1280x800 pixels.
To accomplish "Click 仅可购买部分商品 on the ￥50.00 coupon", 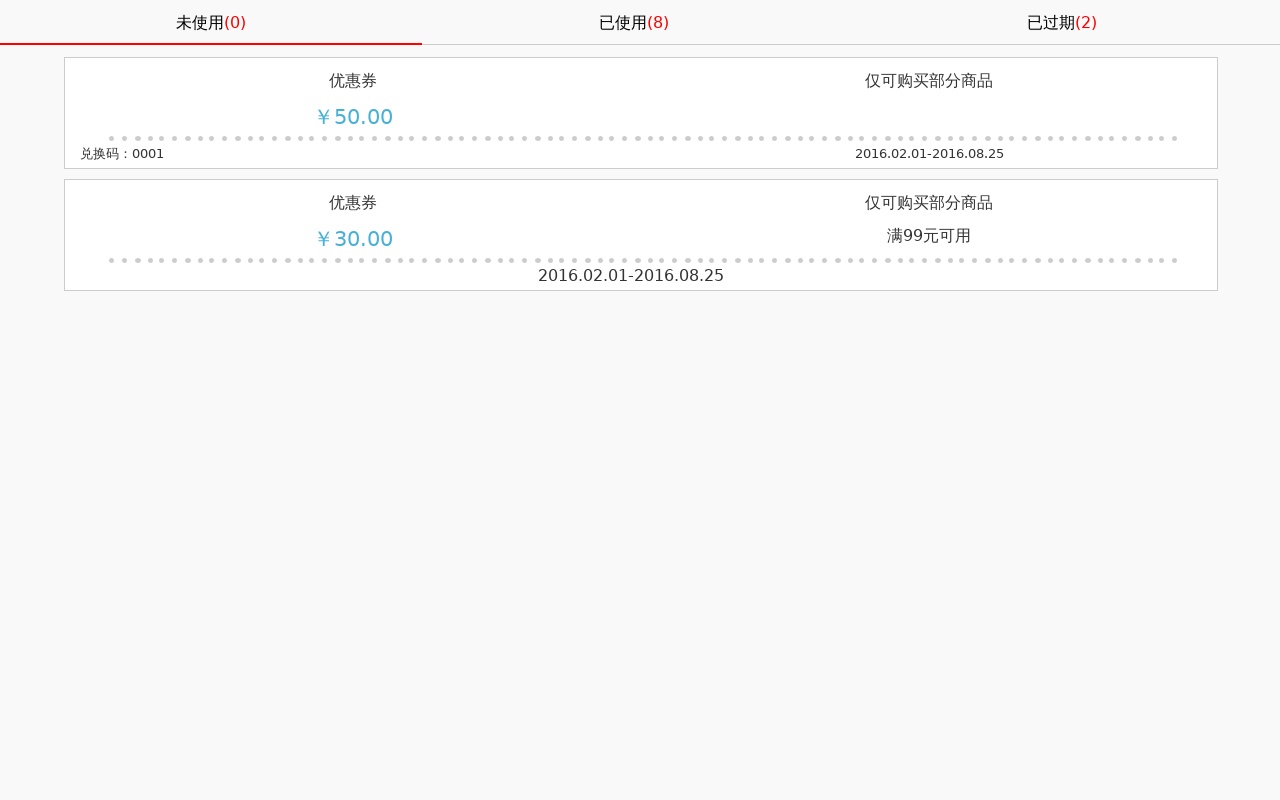I will [929, 81].
